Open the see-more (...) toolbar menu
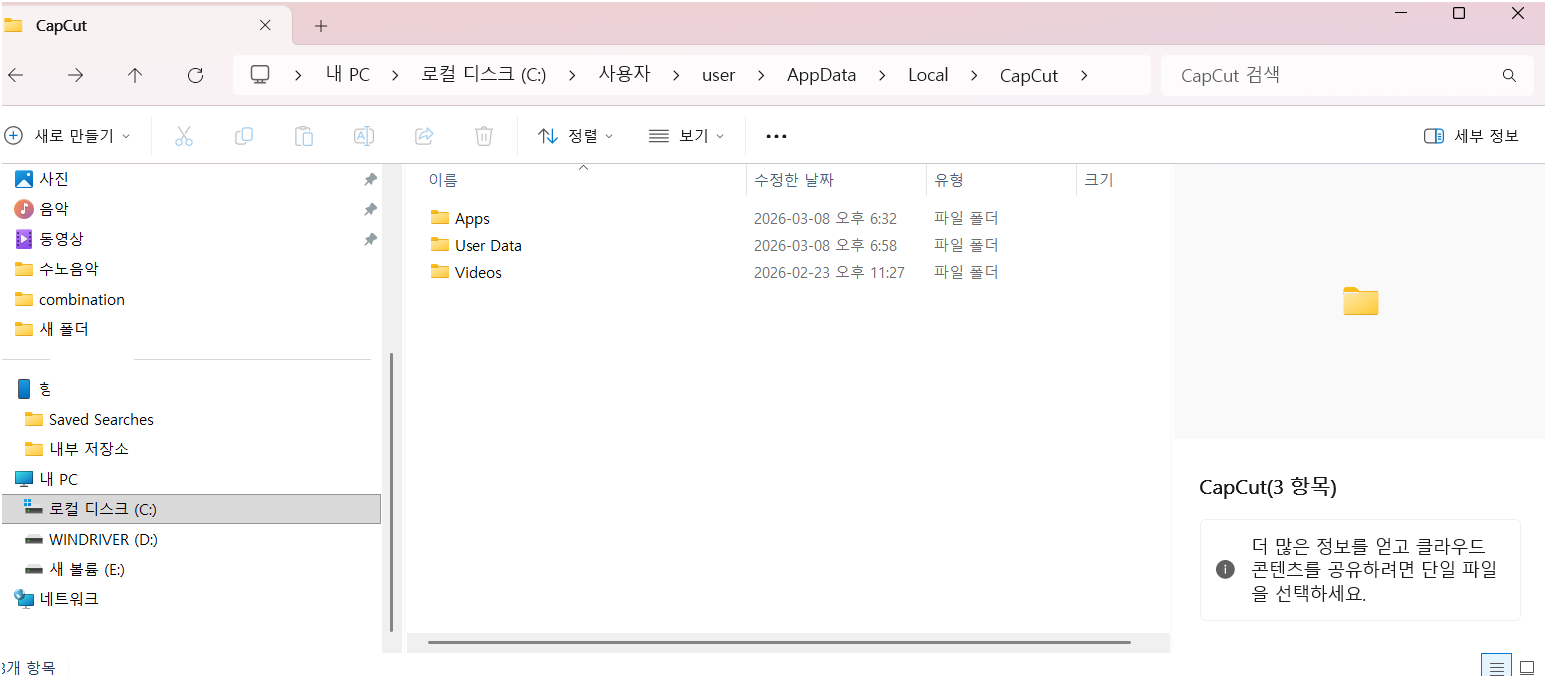The image size is (1547, 678). click(776, 135)
